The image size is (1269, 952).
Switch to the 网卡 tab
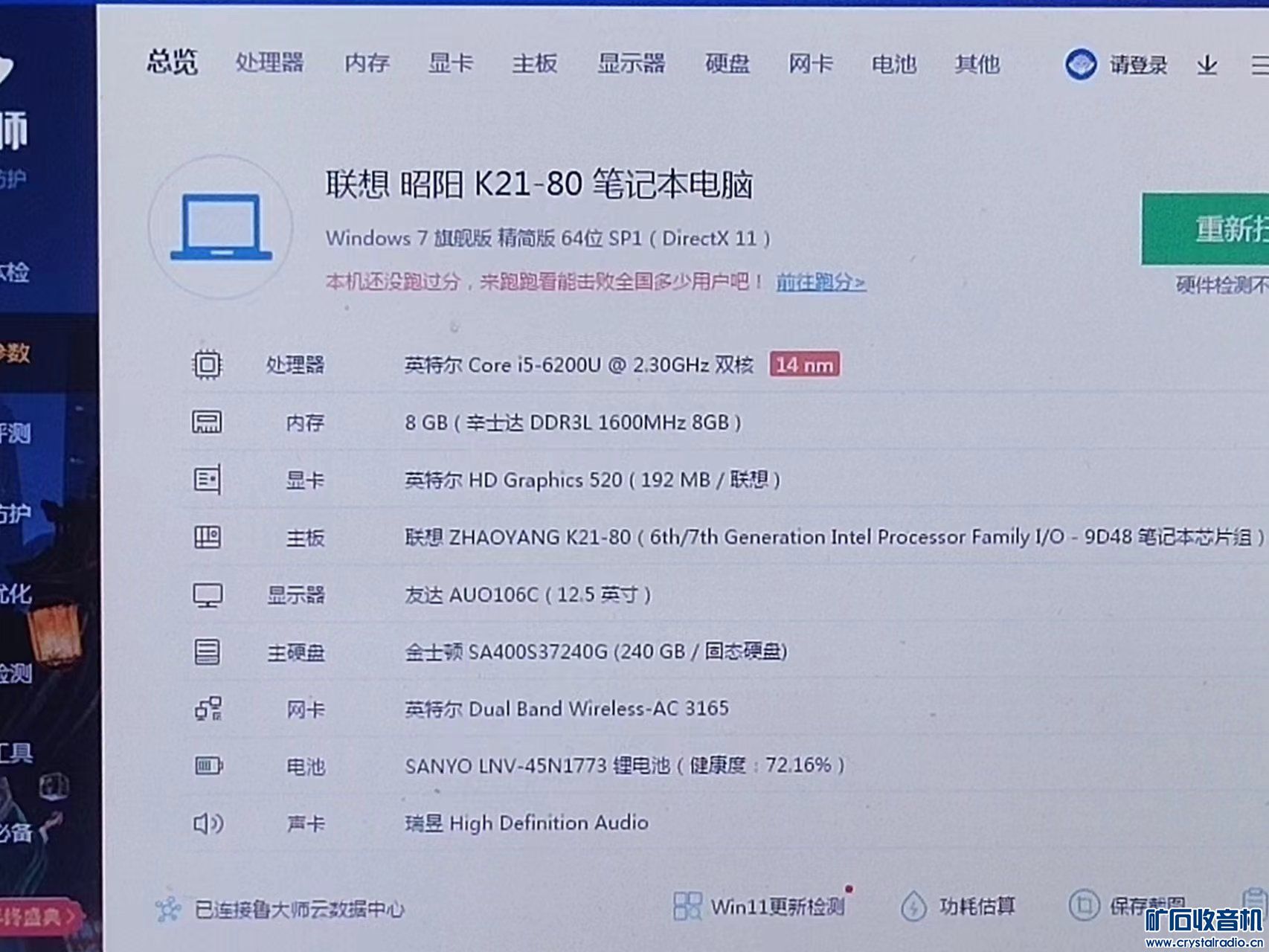tap(810, 64)
